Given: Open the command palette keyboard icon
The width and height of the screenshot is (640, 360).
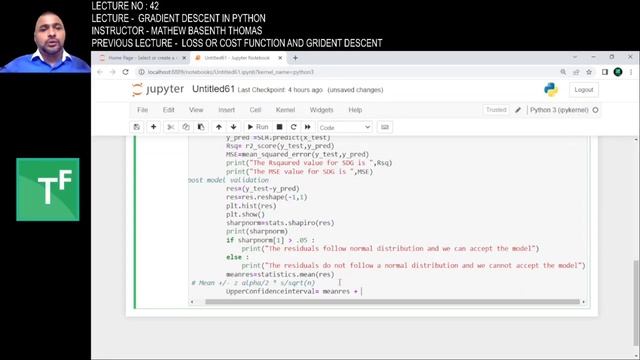Looking at the screenshot, I should (x=384, y=127).
